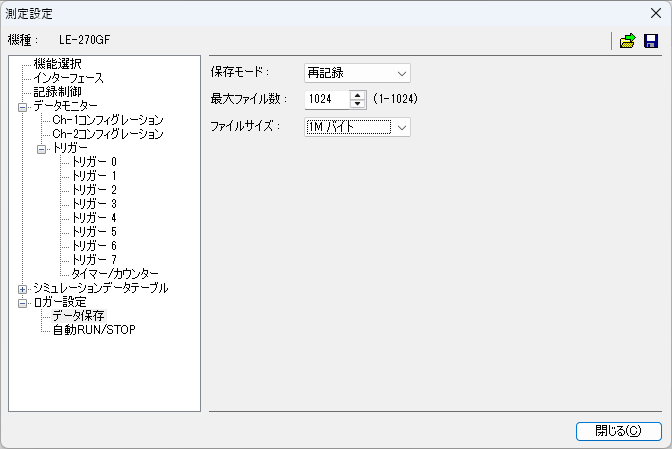The height and width of the screenshot is (449, 672).
Task: Open Ch-1コンフィグレーション settings
Action: [107, 120]
